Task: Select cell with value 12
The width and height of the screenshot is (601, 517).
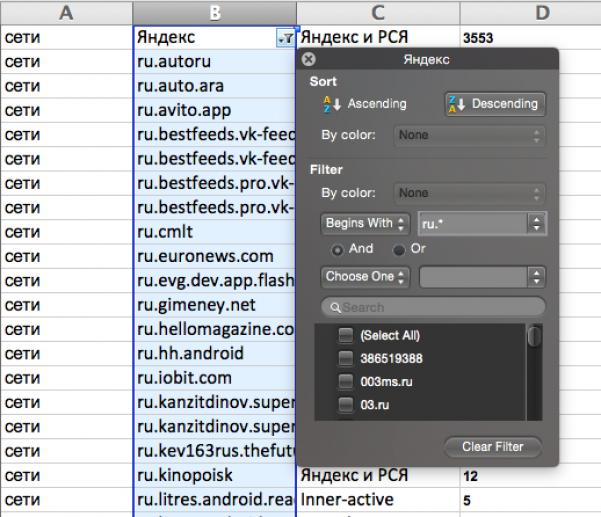Action: point(531,476)
